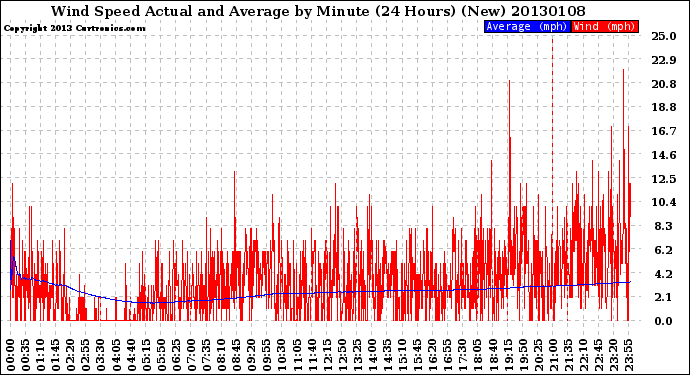This screenshot has height=375, width=690.
Task: Click the 12:50 time axis label
Action: [341, 355]
